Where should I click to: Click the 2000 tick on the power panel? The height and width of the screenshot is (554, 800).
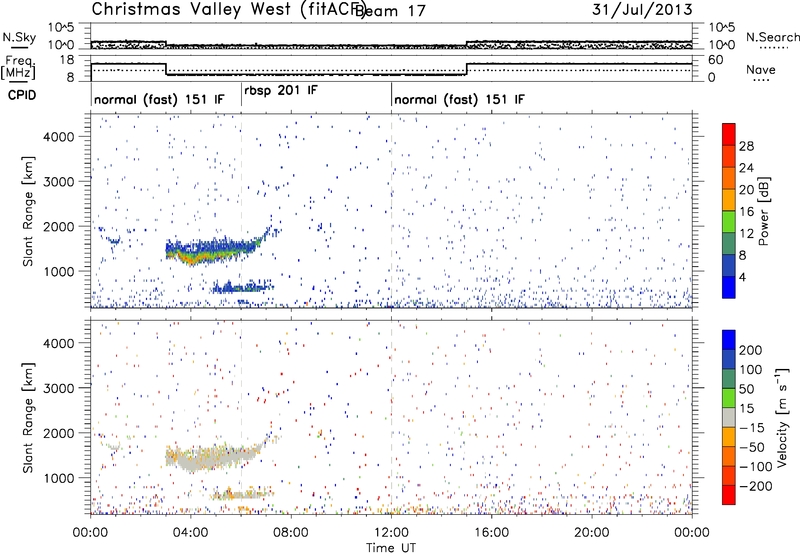click(58, 226)
